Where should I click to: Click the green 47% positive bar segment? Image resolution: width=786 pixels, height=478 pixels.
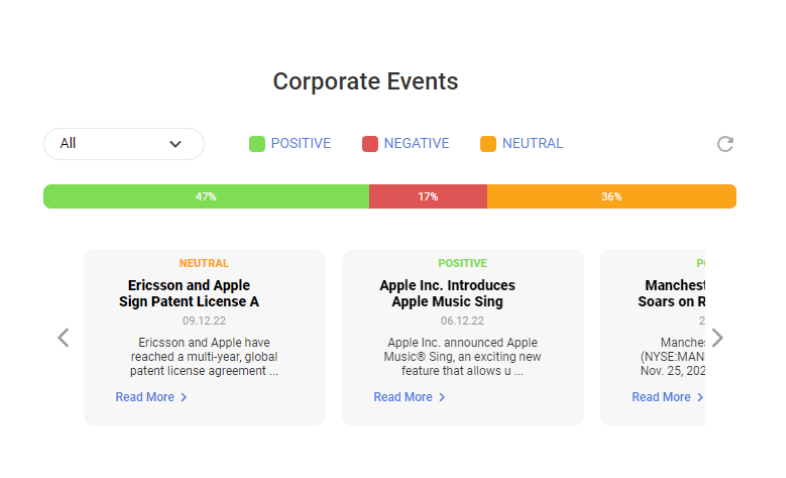[x=206, y=197]
